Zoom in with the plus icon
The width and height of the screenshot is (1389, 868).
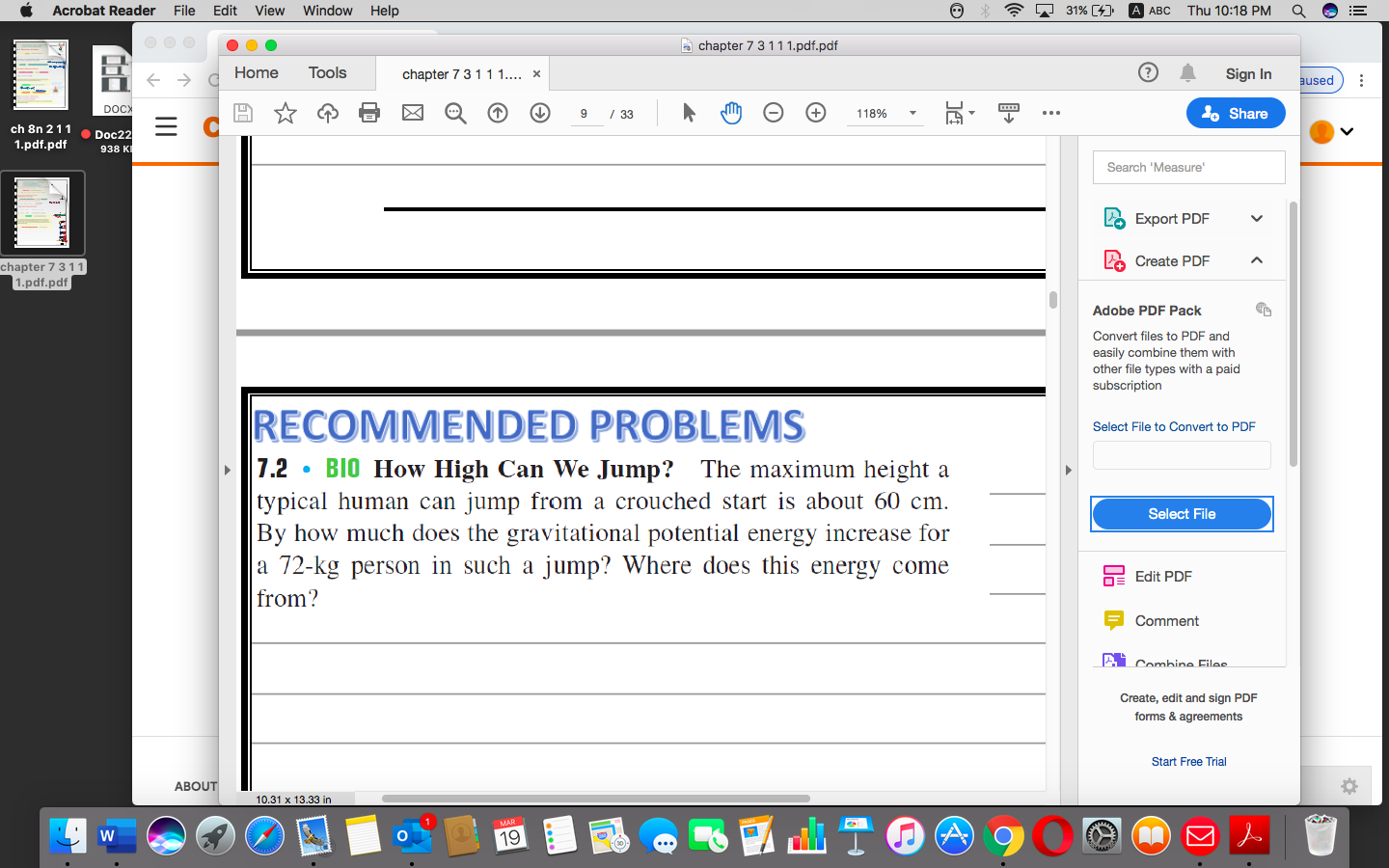coord(816,113)
